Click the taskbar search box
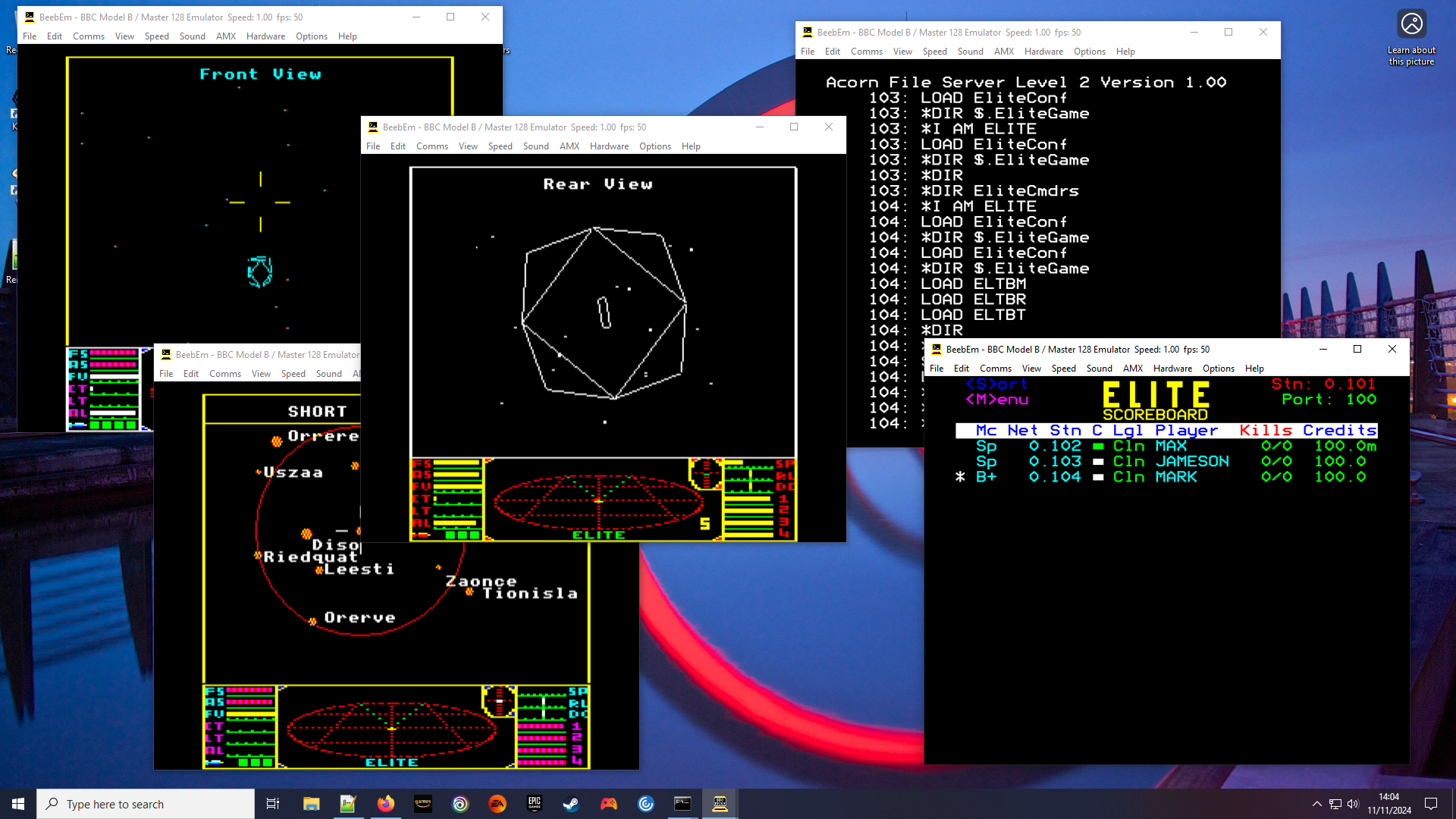The width and height of the screenshot is (1456, 819). pos(146,804)
